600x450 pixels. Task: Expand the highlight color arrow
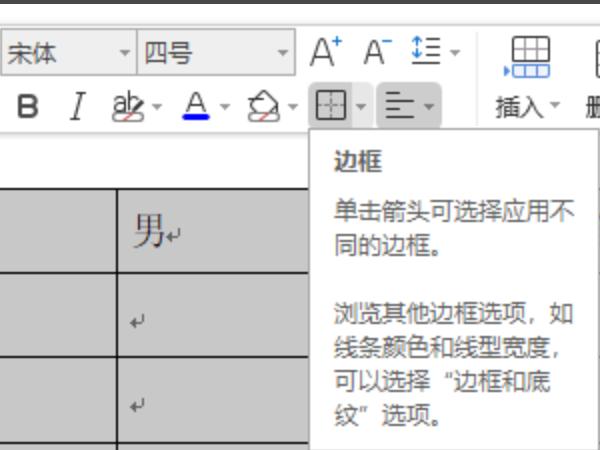[157, 106]
